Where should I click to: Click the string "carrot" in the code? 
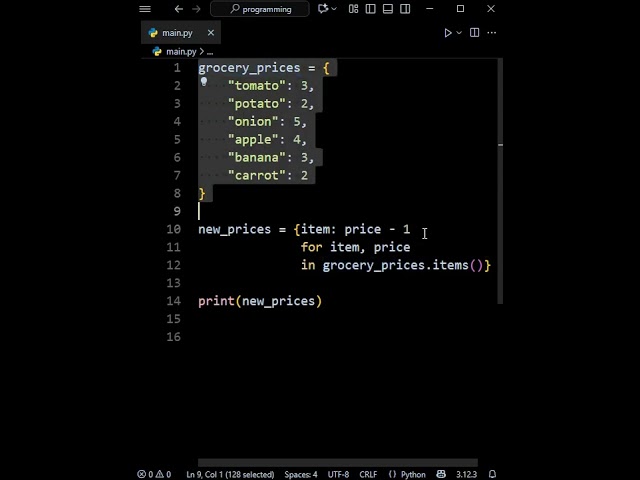coord(257,176)
